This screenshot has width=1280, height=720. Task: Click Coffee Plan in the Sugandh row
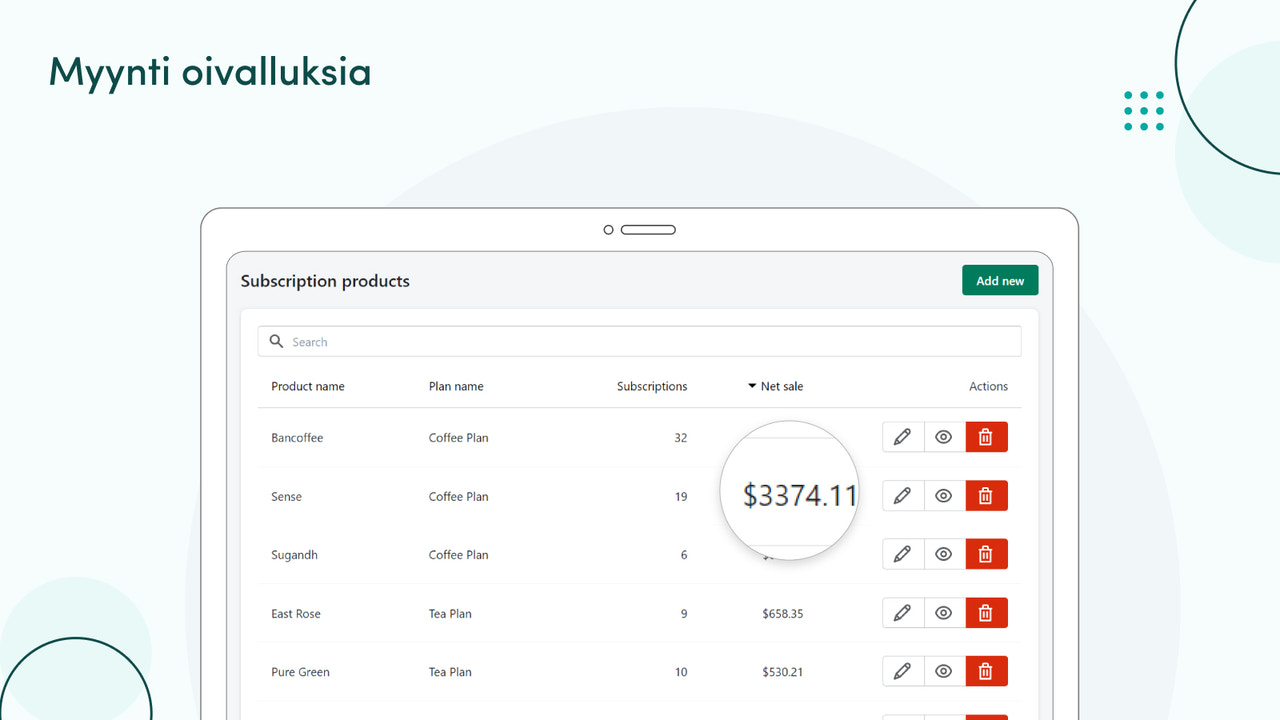tap(459, 555)
